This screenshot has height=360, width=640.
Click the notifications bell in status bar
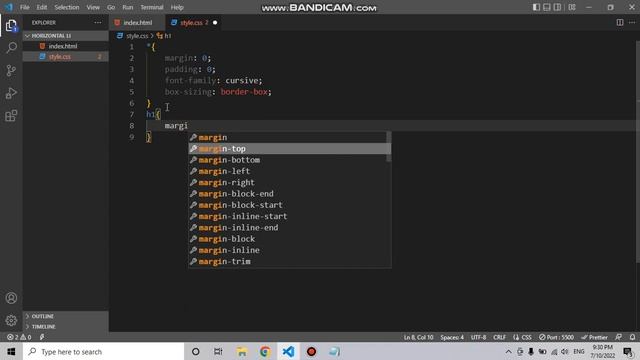[632, 337]
